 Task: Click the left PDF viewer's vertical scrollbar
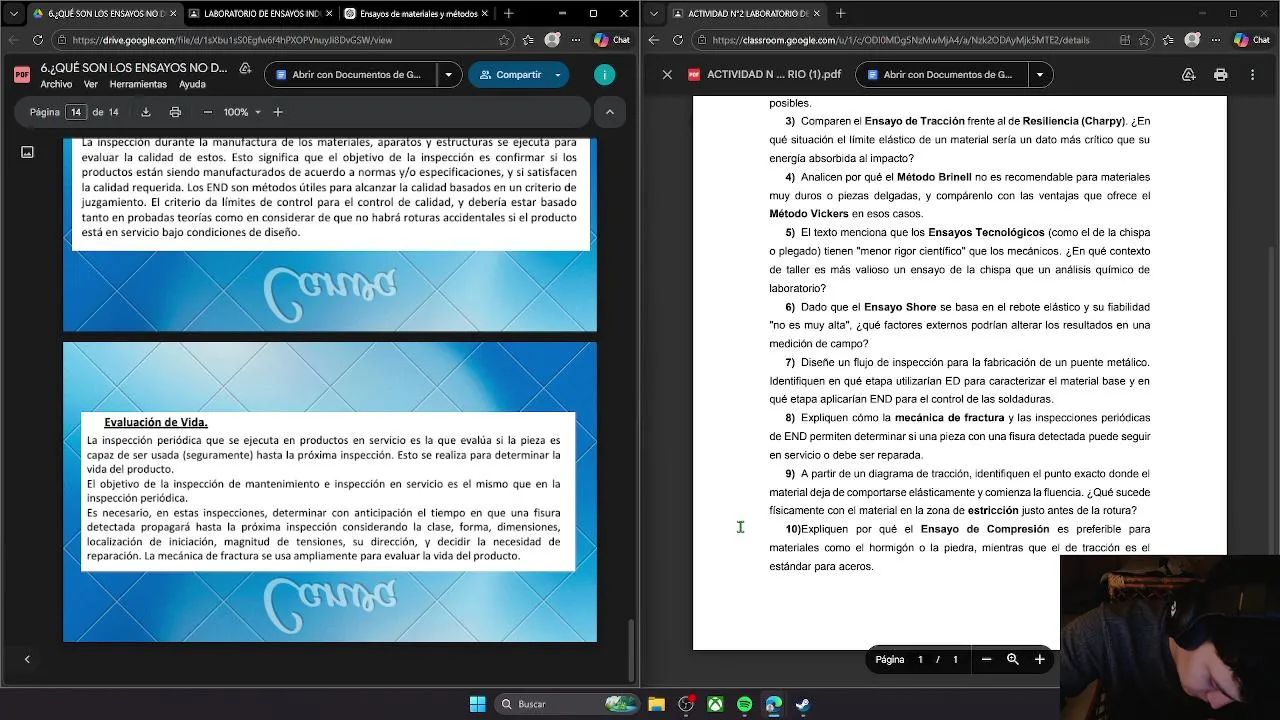tap(630, 650)
